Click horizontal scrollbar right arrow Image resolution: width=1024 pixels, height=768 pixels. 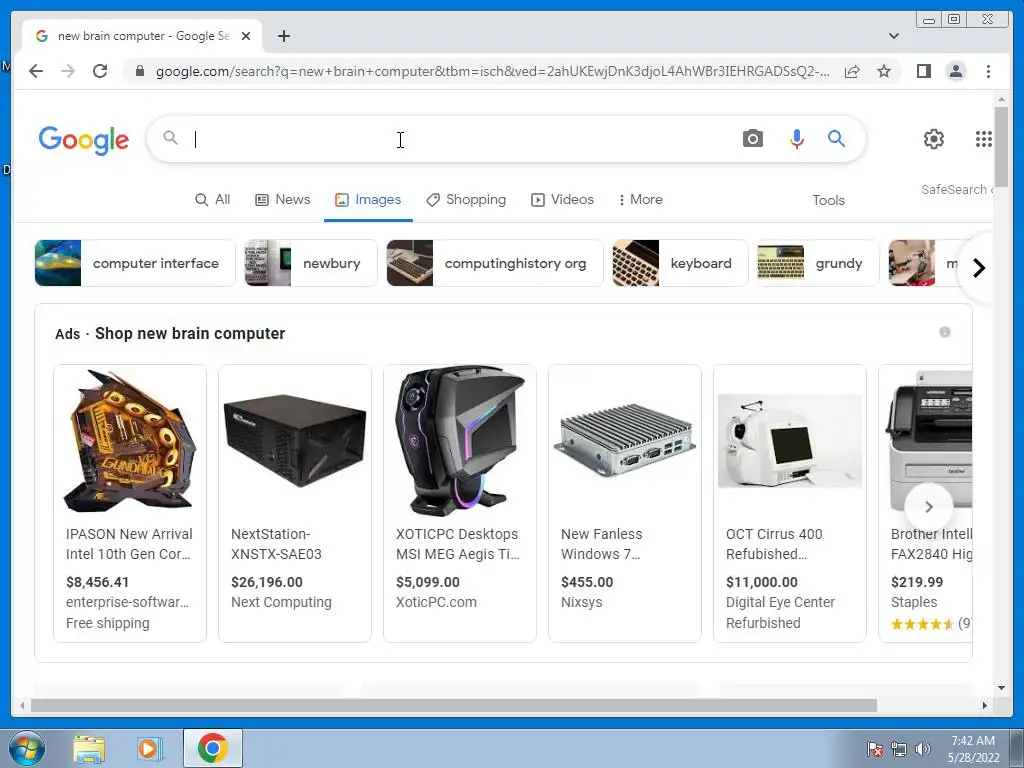click(985, 705)
